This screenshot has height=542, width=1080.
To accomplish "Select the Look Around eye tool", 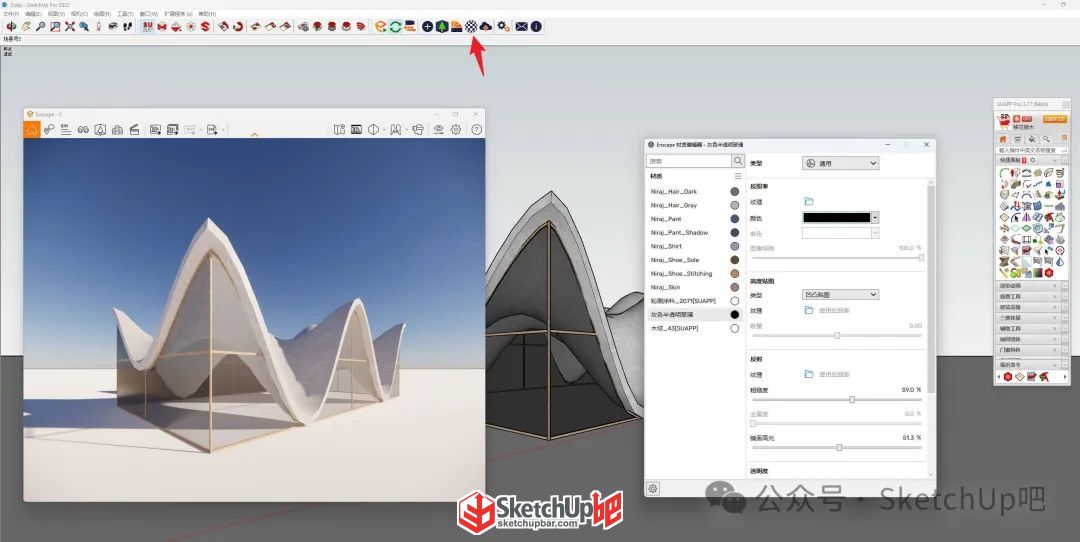I will click(113, 26).
